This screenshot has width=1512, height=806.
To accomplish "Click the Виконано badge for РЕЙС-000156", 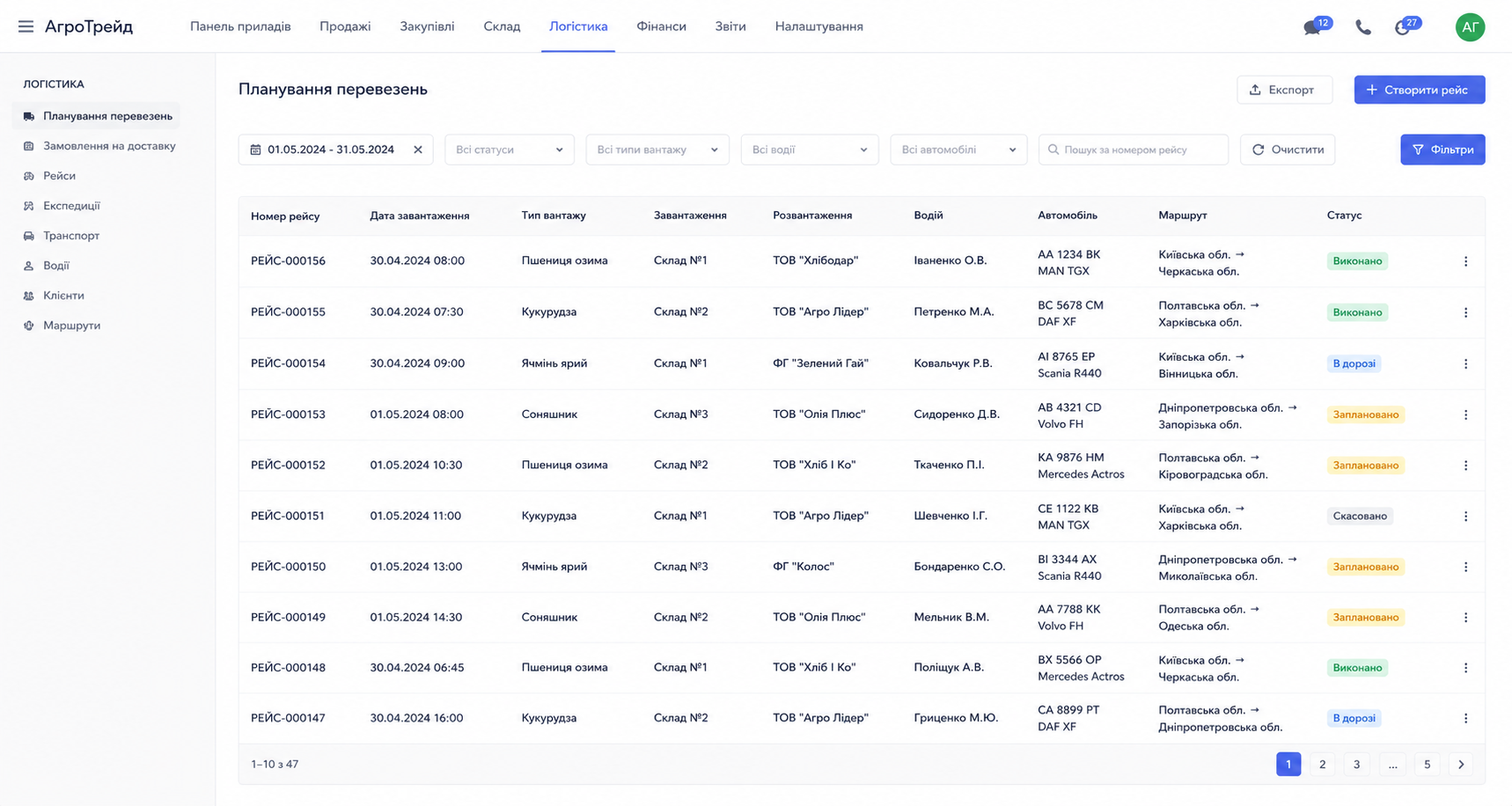I will (x=1357, y=261).
